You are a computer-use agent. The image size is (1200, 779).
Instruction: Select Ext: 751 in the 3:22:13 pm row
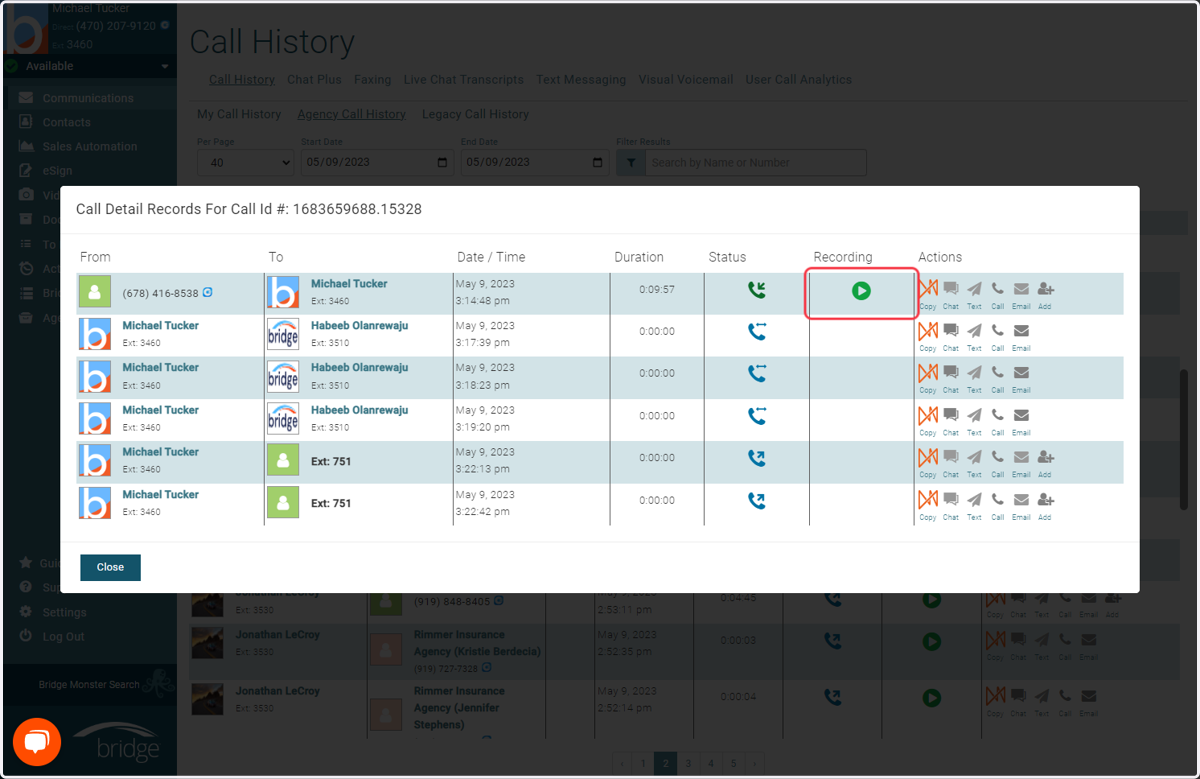click(331, 461)
